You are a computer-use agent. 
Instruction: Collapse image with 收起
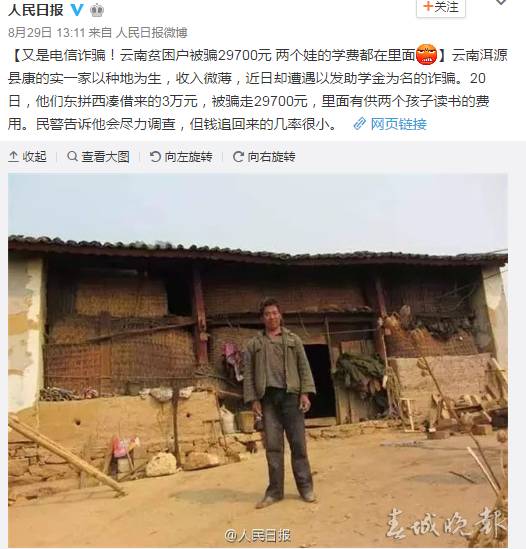pyautogui.click(x=27, y=157)
